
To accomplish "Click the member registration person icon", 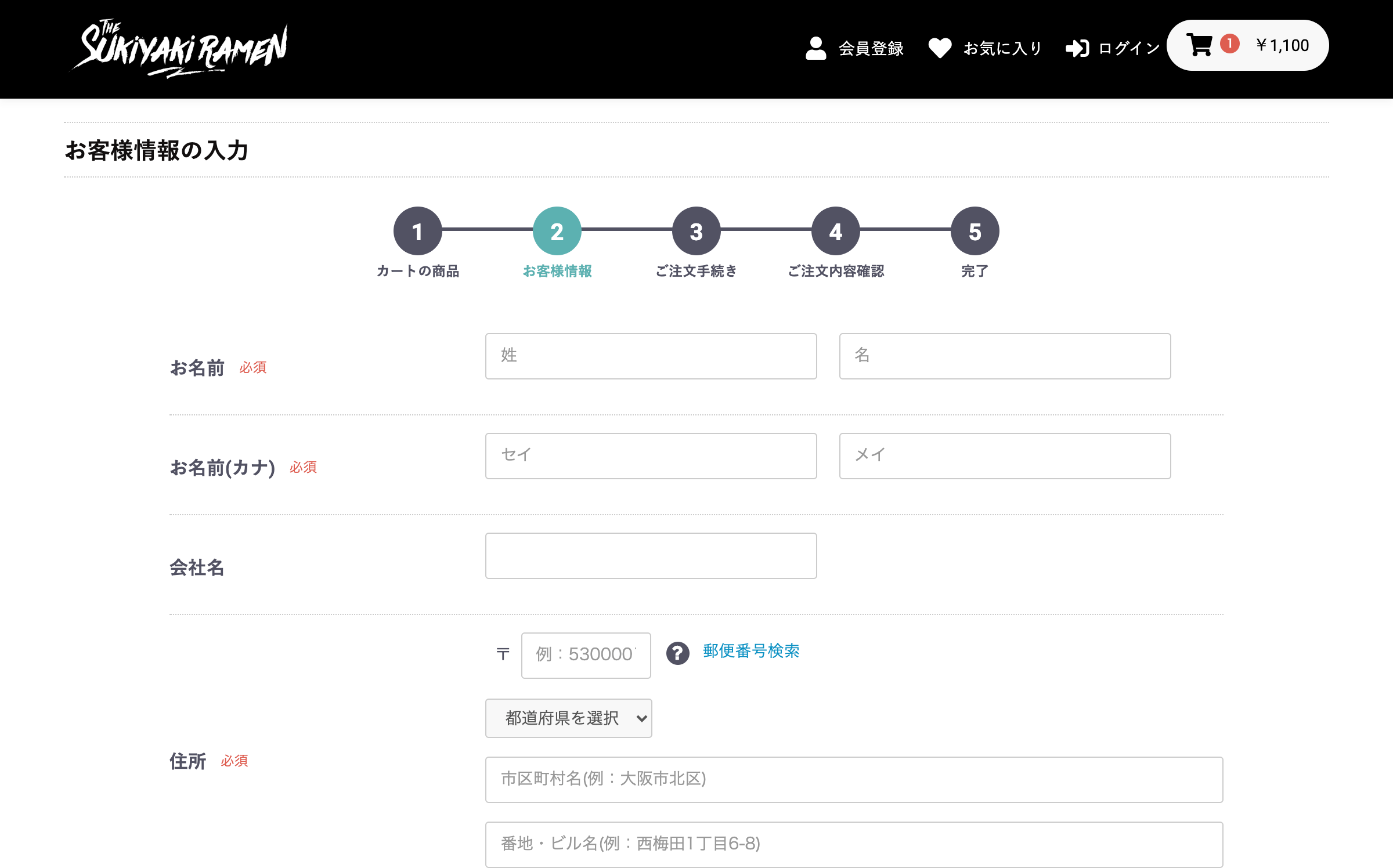I will click(817, 48).
